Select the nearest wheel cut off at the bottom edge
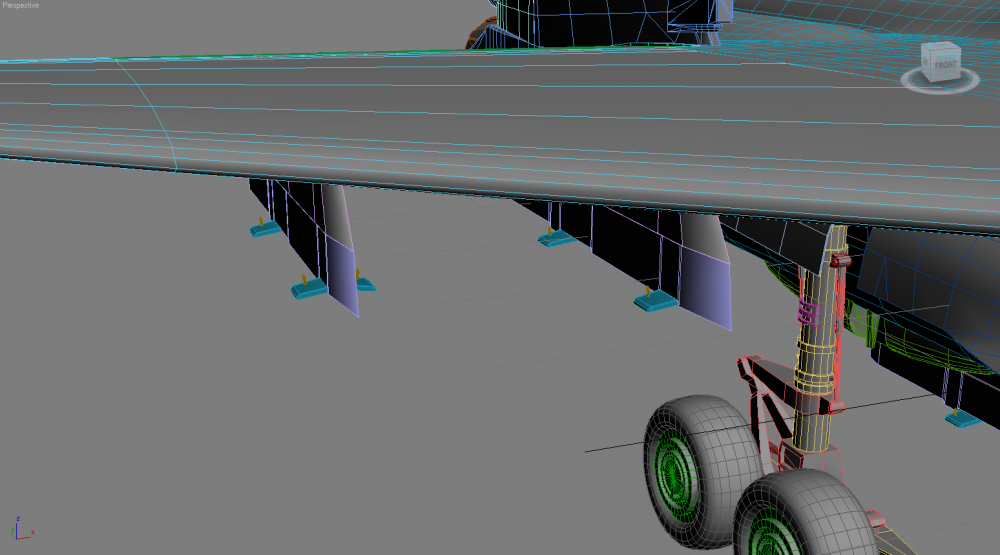 (804, 514)
